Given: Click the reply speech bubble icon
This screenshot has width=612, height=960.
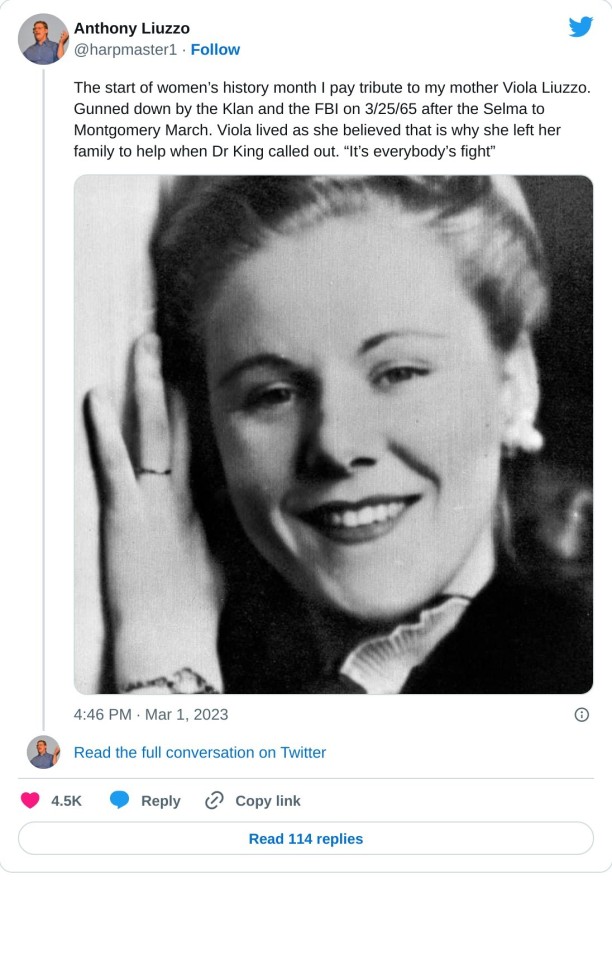Looking at the screenshot, I should pos(120,800).
